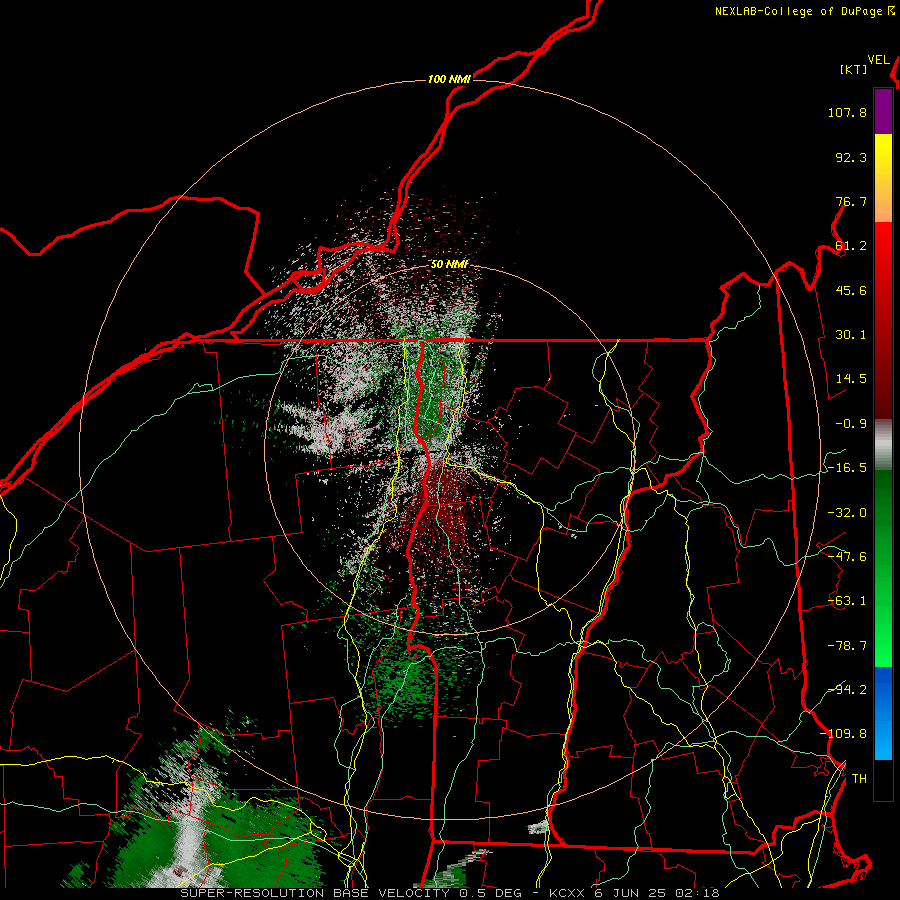Click the 100 NMI range ring label

click(449, 79)
